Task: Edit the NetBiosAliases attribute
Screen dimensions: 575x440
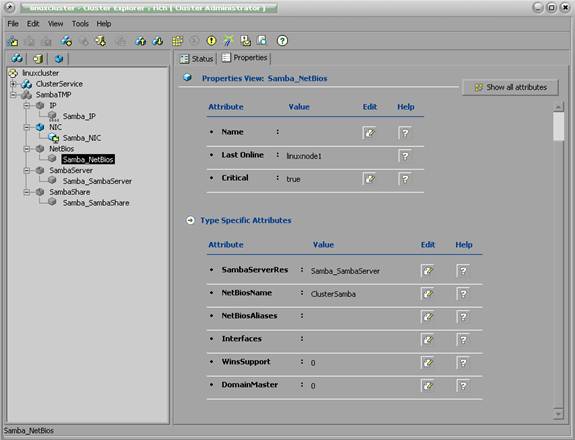Action: (x=428, y=317)
